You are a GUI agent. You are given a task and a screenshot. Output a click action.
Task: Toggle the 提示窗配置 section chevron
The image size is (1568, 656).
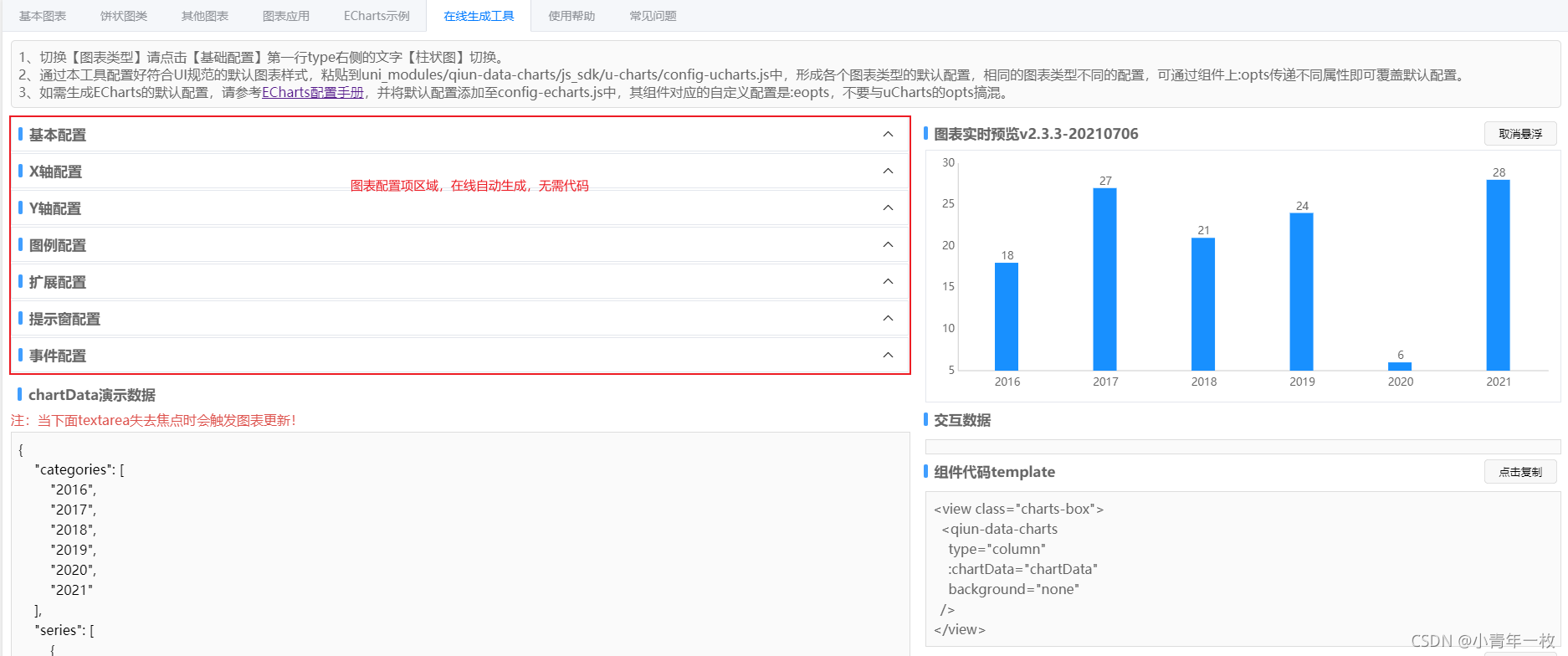coord(888,319)
